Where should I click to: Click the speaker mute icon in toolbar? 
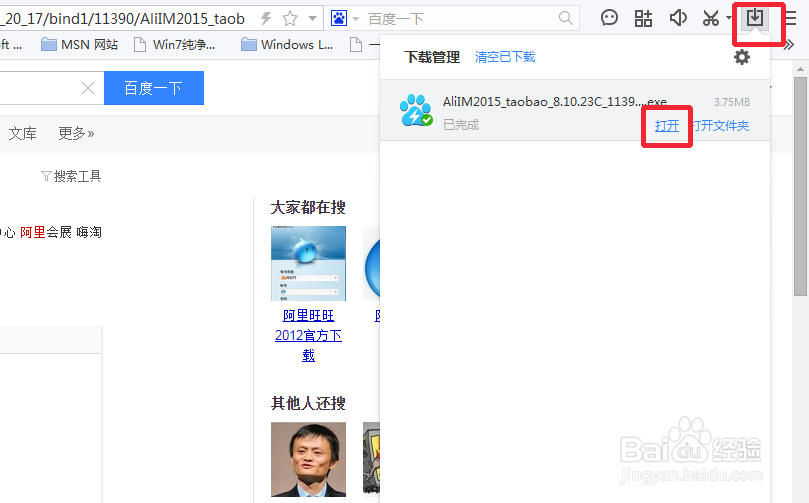point(678,18)
